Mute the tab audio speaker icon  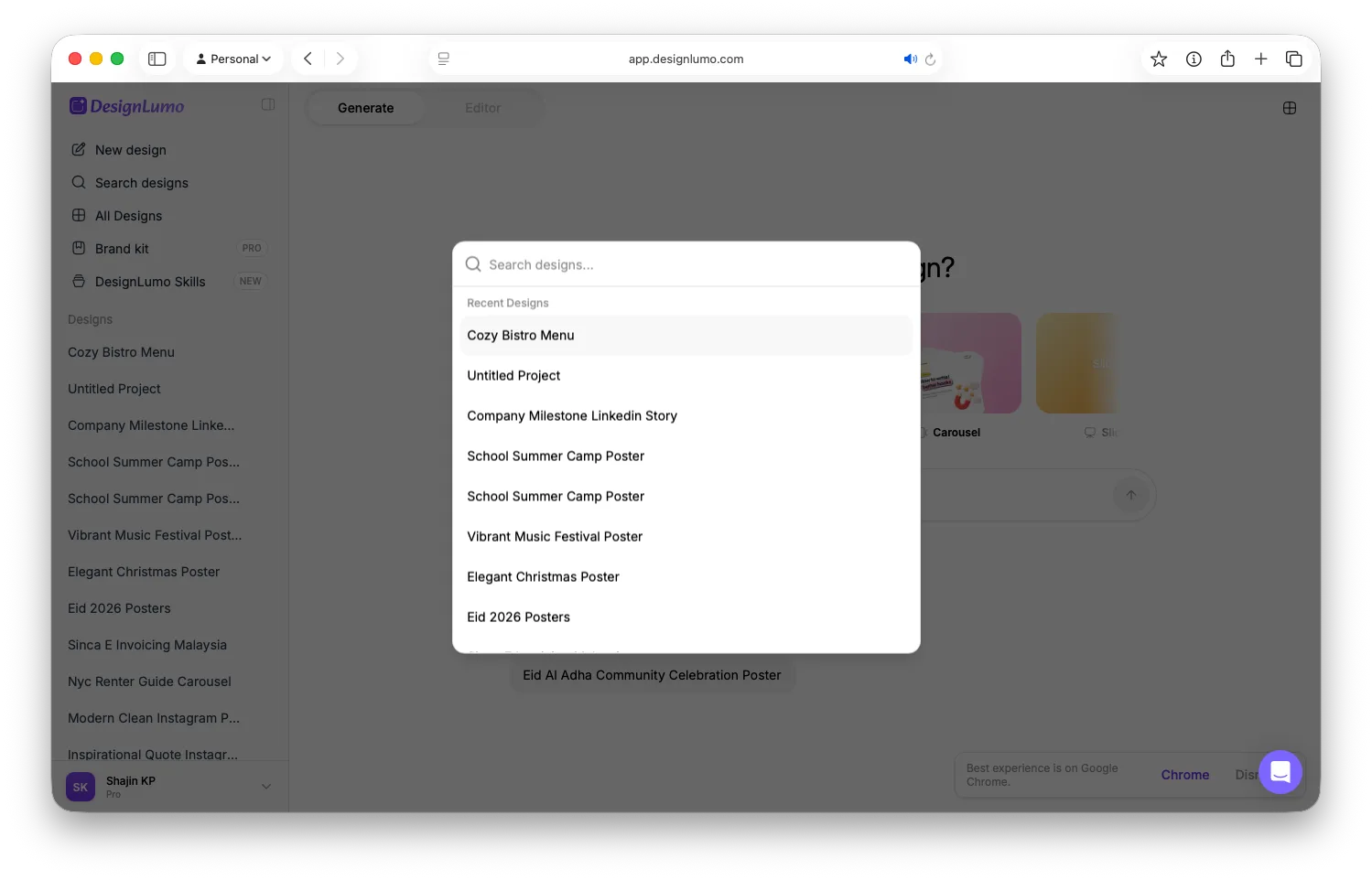point(910,59)
